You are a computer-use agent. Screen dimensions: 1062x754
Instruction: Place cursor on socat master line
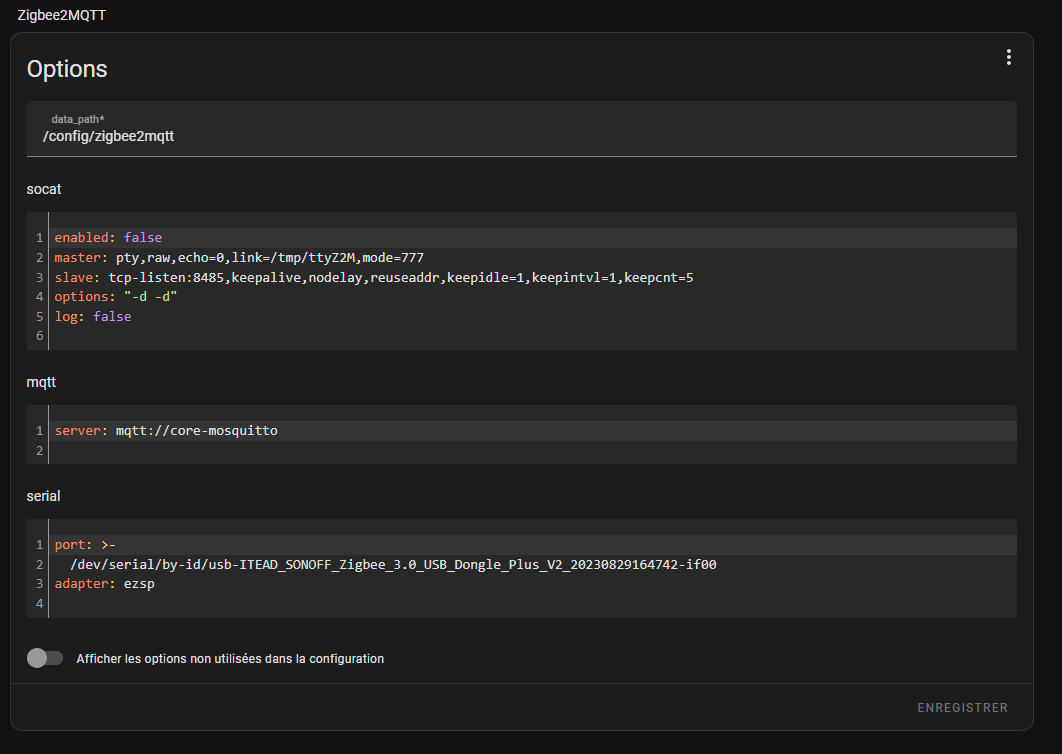[x=238, y=258]
